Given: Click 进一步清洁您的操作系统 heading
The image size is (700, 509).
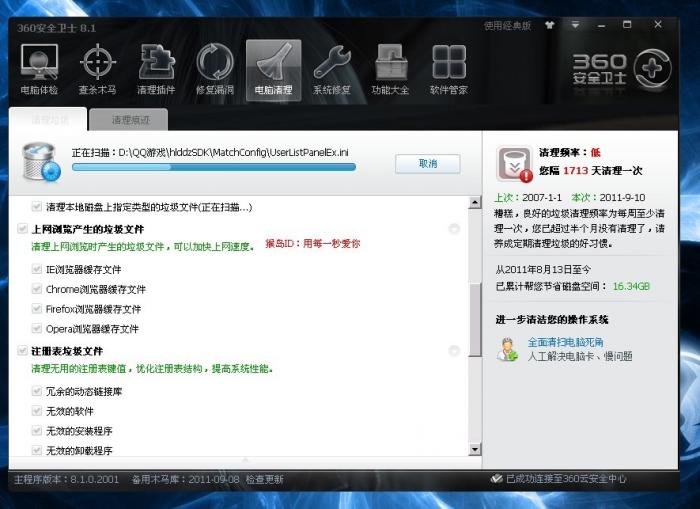Looking at the screenshot, I should tap(552, 320).
